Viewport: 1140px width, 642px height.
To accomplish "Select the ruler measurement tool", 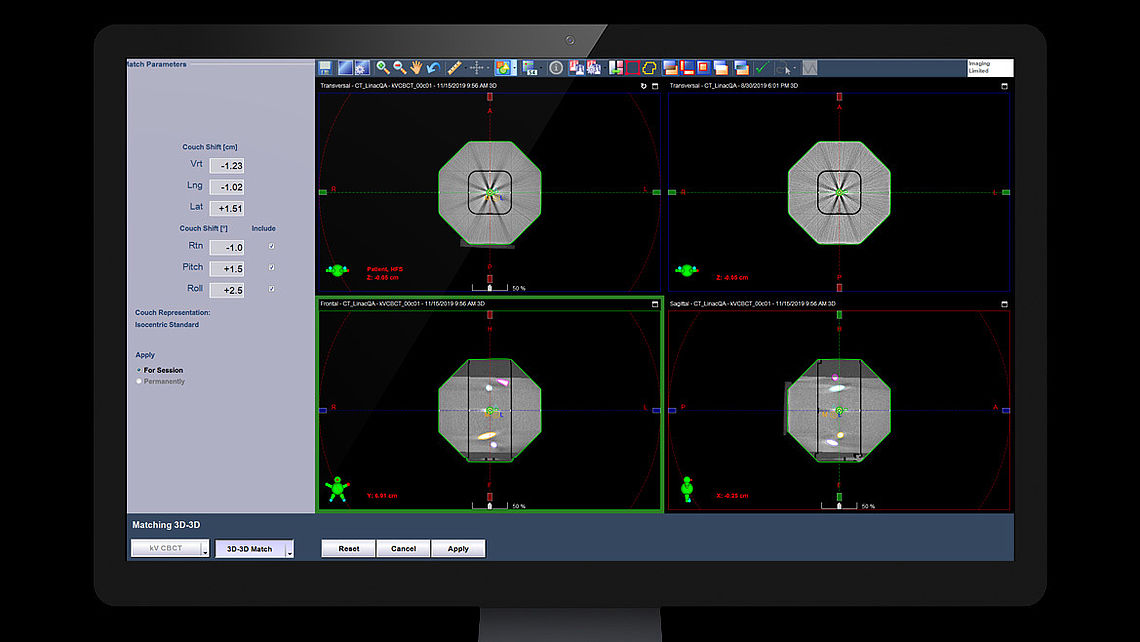I will click(453, 66).
